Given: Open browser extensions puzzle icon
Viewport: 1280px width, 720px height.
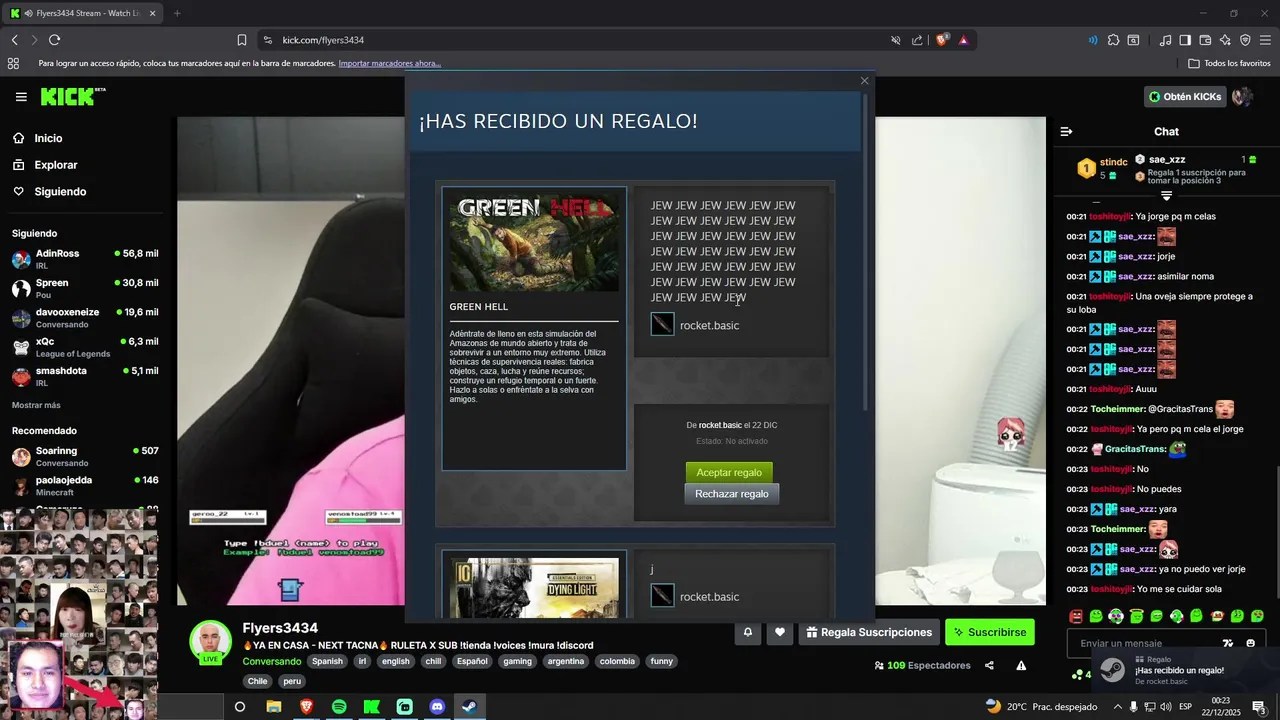Looking at the screenshot, I should (1113, 40).
